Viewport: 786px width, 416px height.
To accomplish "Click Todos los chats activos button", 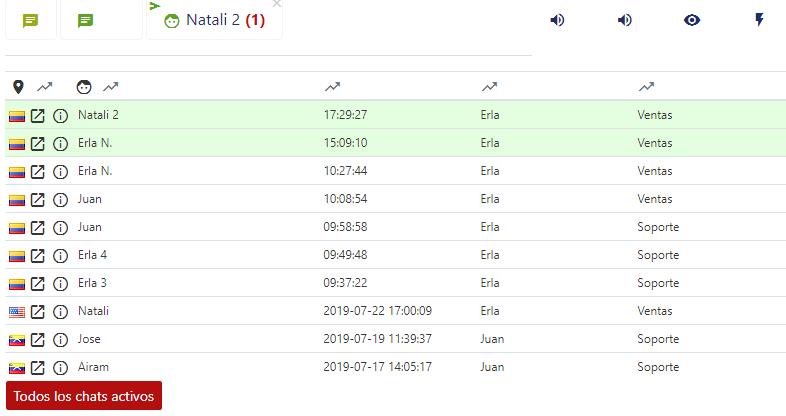I will (84, 396).
